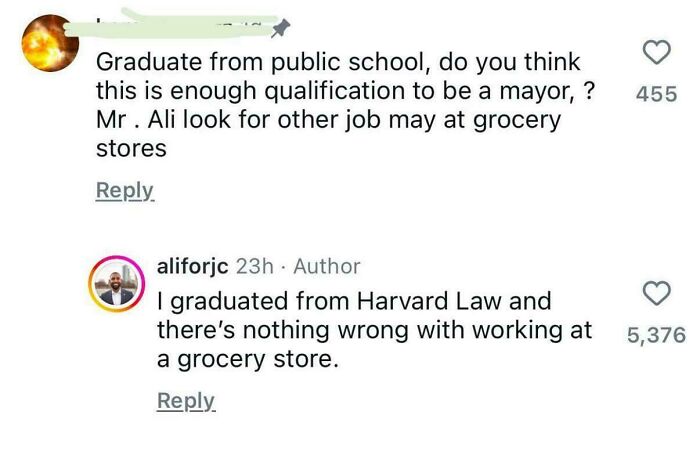Click the 23h timestamp on aliforjc's reply

click(253, 266)
